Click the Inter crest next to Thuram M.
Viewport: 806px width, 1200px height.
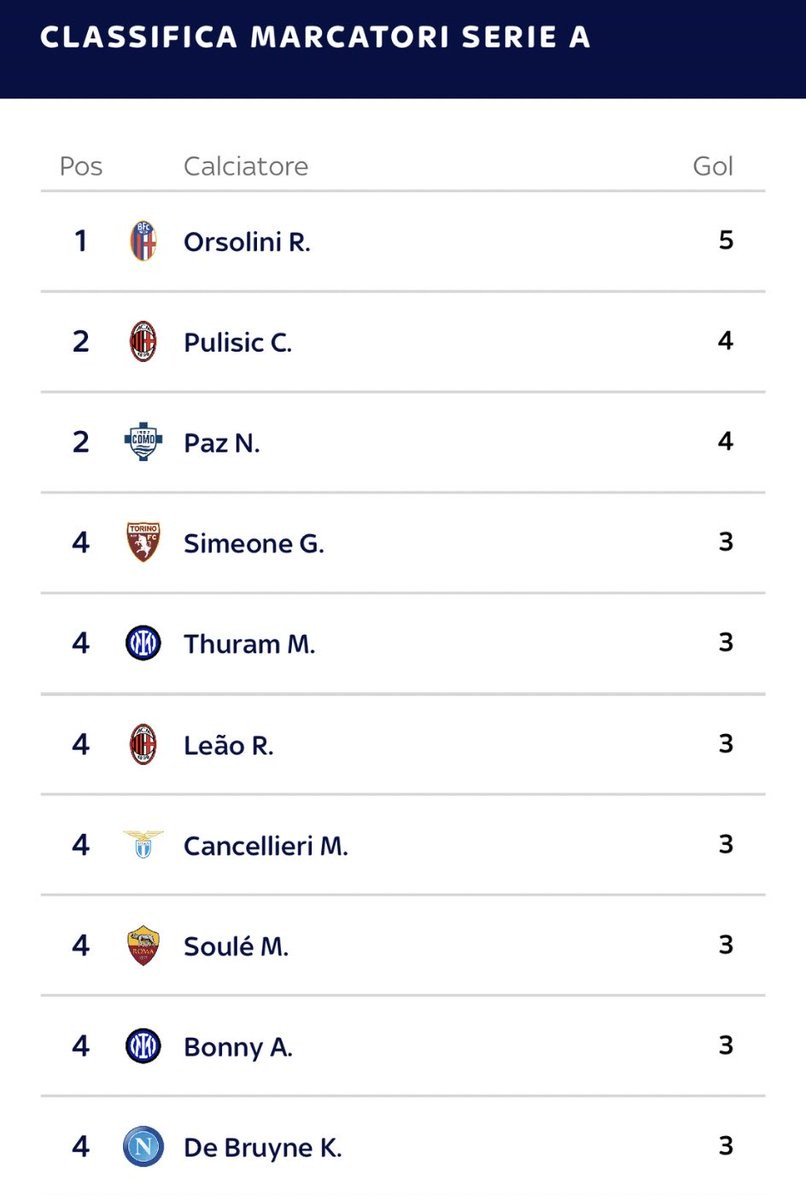pos(143,643)
